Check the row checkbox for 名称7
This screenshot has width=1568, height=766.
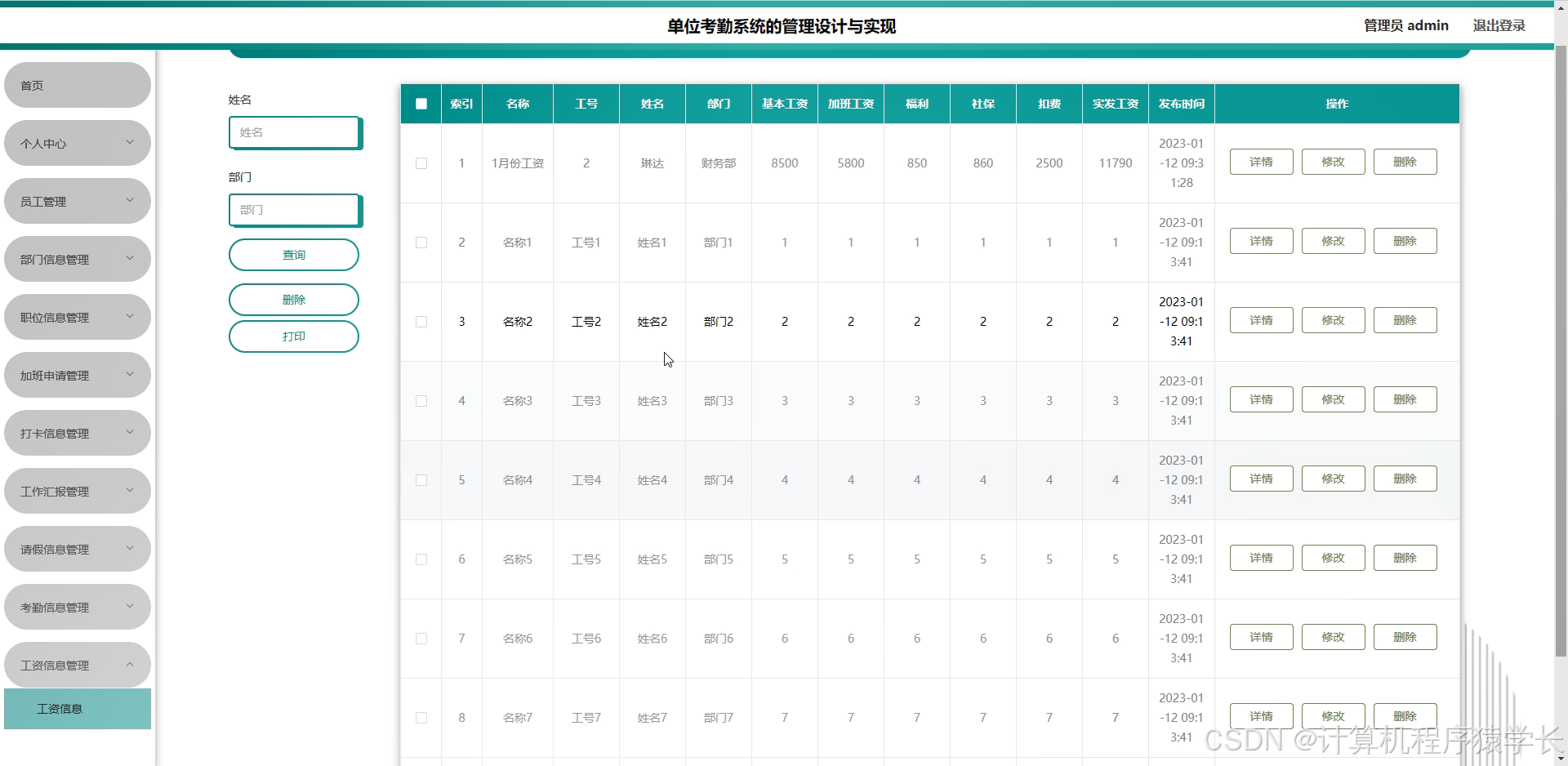click(421, 718)
